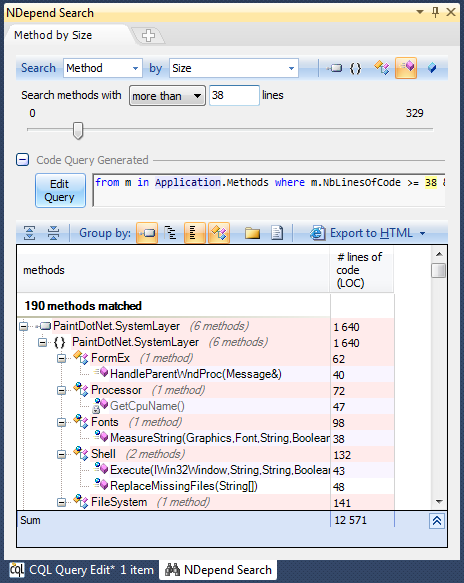Click the results list scrollbar thumb

tap(439, 270)
